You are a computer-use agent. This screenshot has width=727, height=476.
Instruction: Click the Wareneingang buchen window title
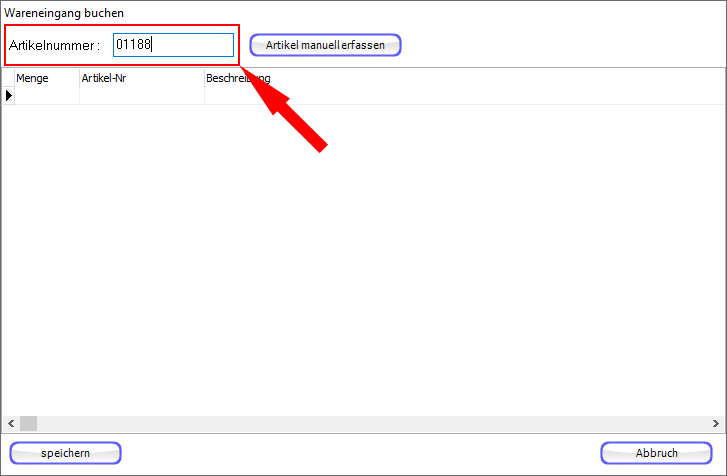point(57,13)
